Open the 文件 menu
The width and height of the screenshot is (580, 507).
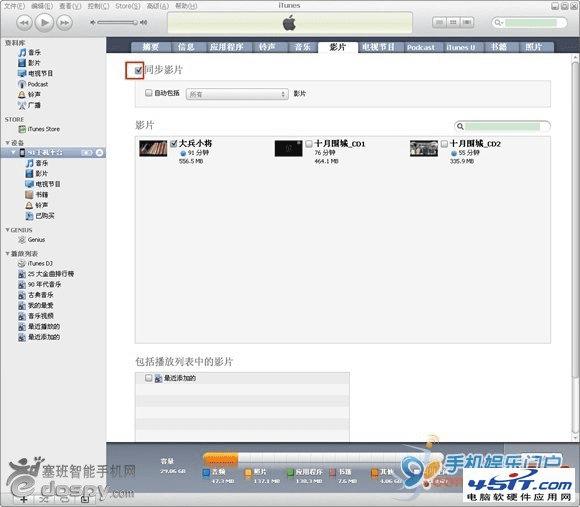[x=14, y=6]
